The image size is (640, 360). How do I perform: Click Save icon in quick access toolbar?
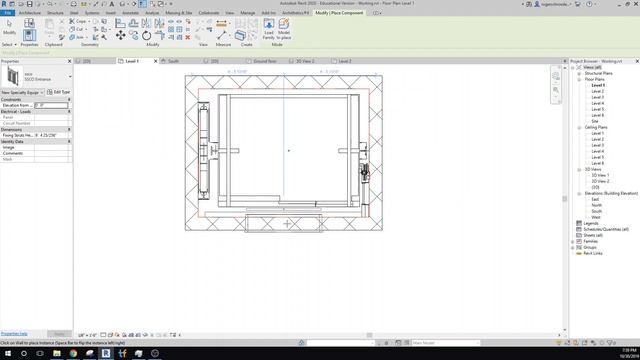[29, 4]
